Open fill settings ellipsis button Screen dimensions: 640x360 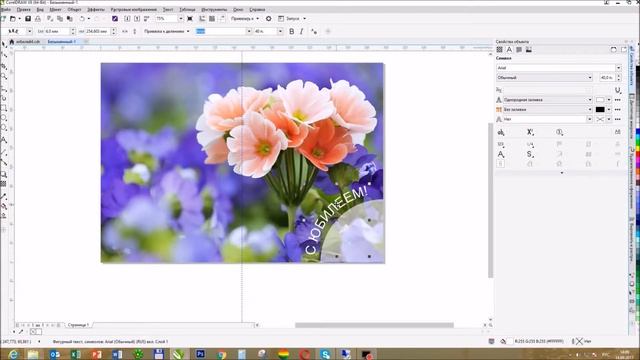click(618, 100)
